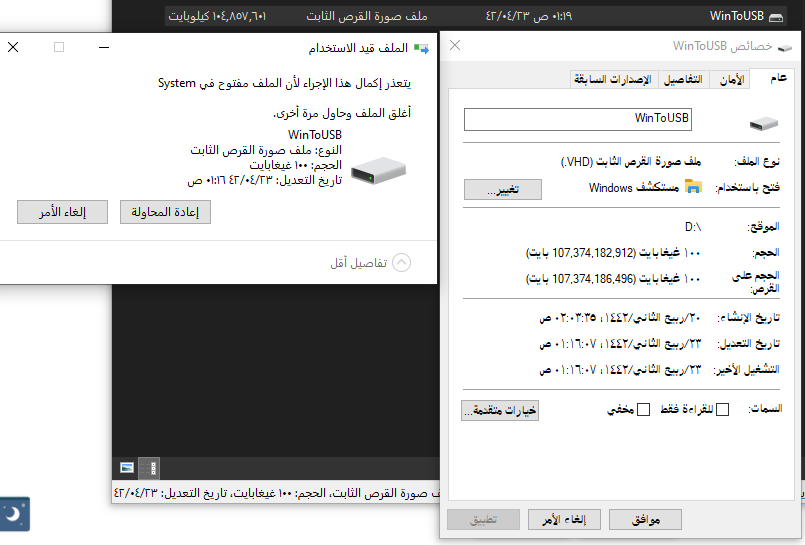Switch Explorer to details list view

tap(149, 468)
